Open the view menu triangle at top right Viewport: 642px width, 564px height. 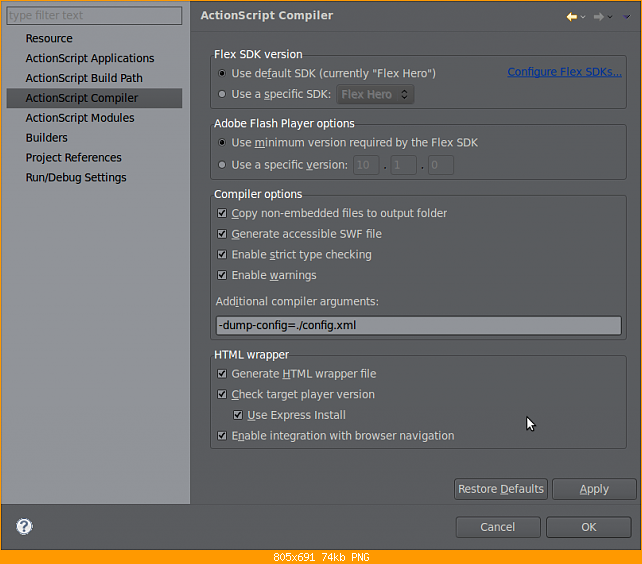pos(626,17)
